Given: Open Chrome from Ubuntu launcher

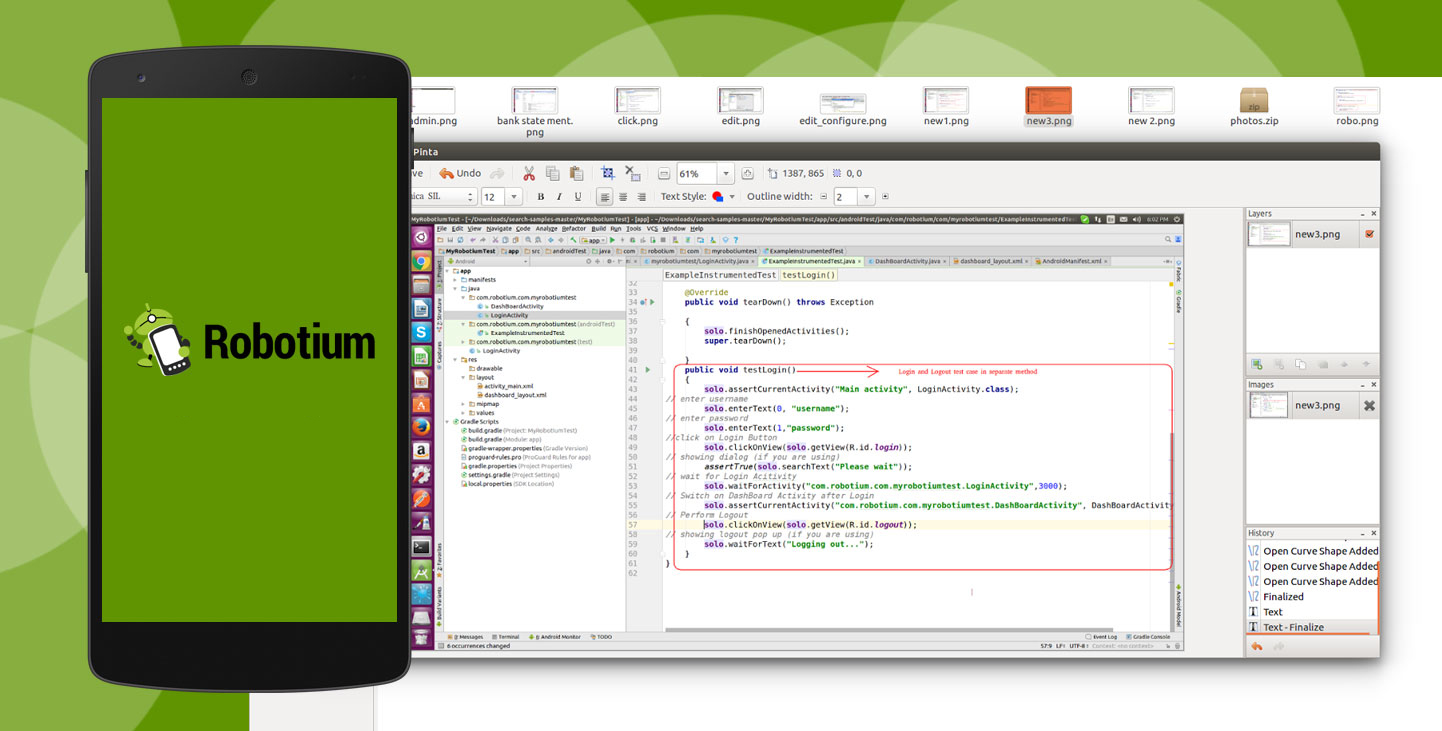Looking at the screenshot, I should coord(422,261).
